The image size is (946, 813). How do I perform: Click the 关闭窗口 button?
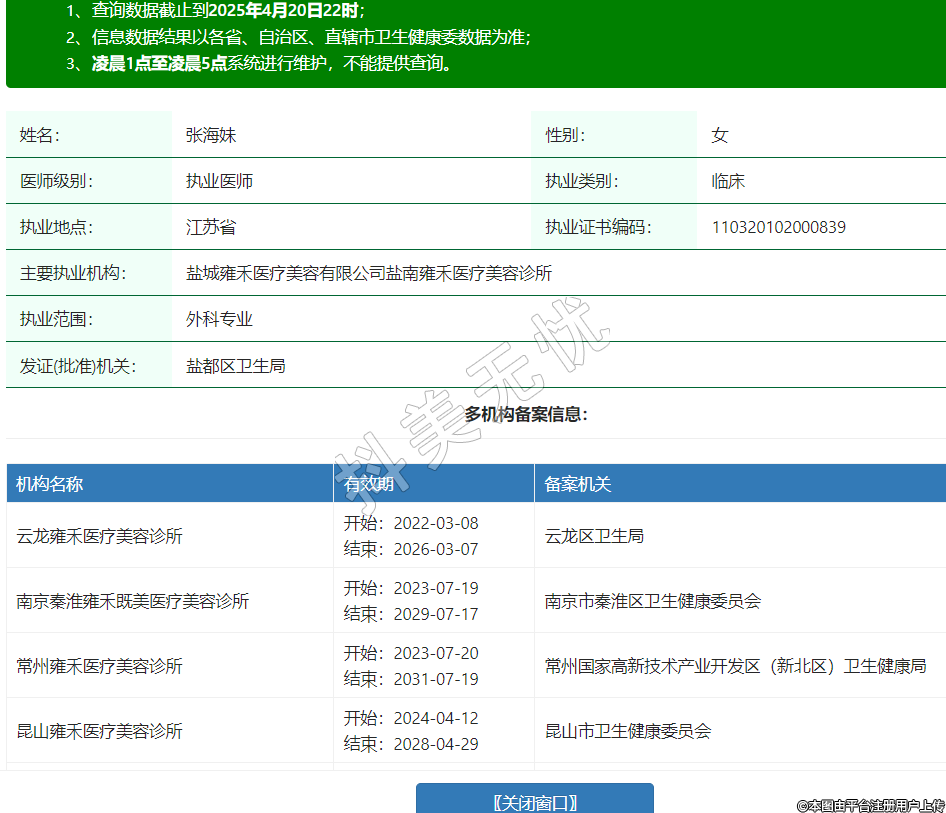tap(534, 802)
